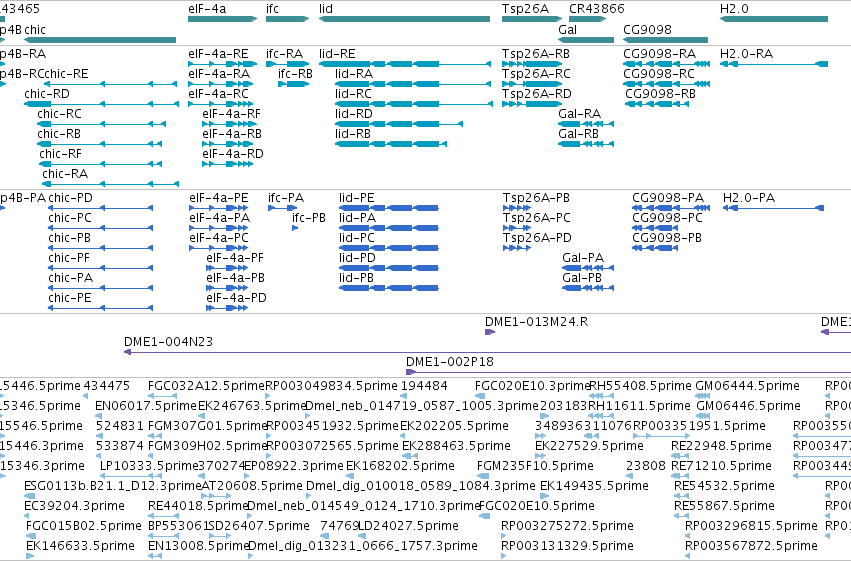851x561 pixels.
Task: Select protein lid-PB
Action: [x=389, y=288]
